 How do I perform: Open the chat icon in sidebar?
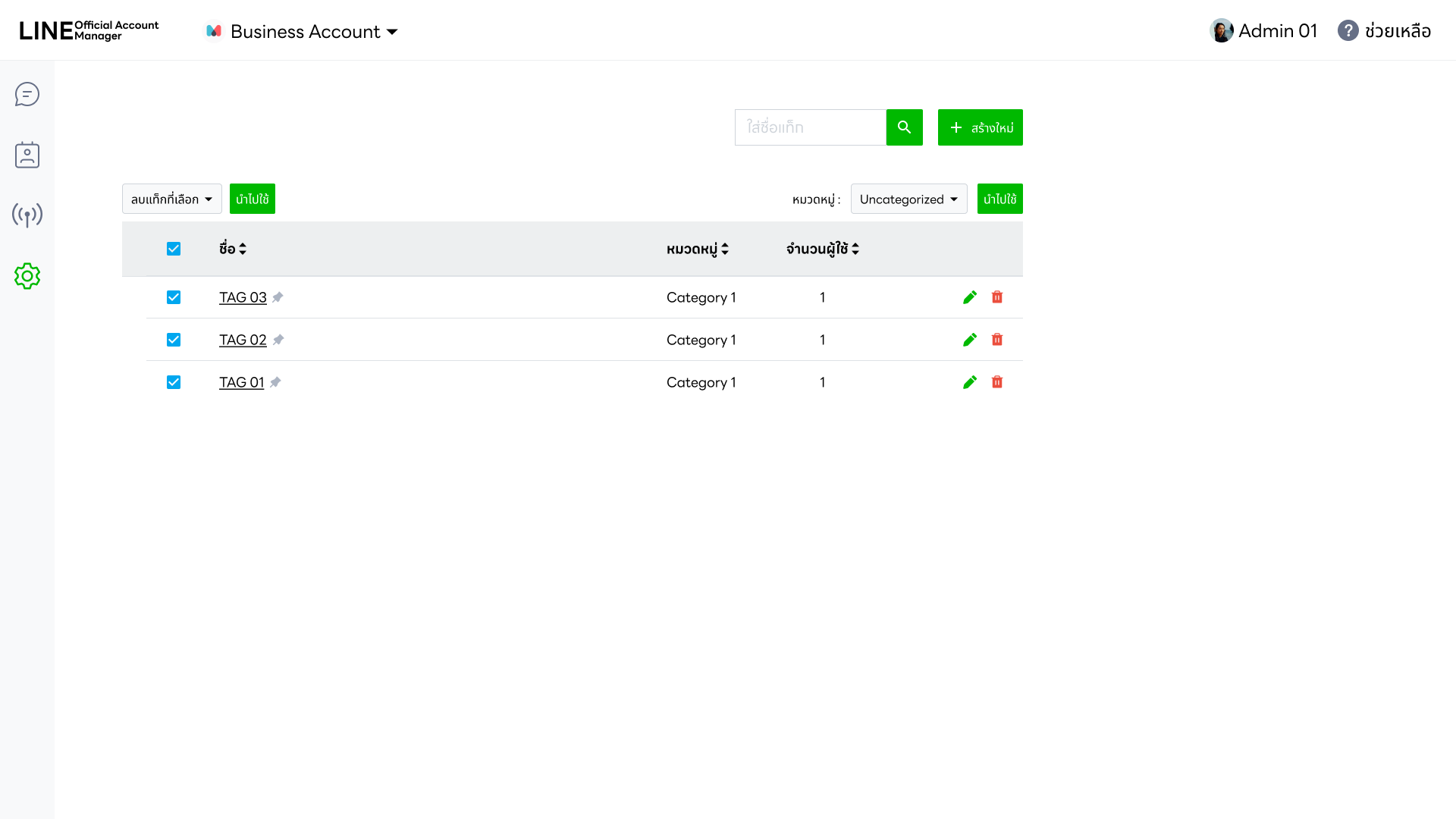click(27, 94)
